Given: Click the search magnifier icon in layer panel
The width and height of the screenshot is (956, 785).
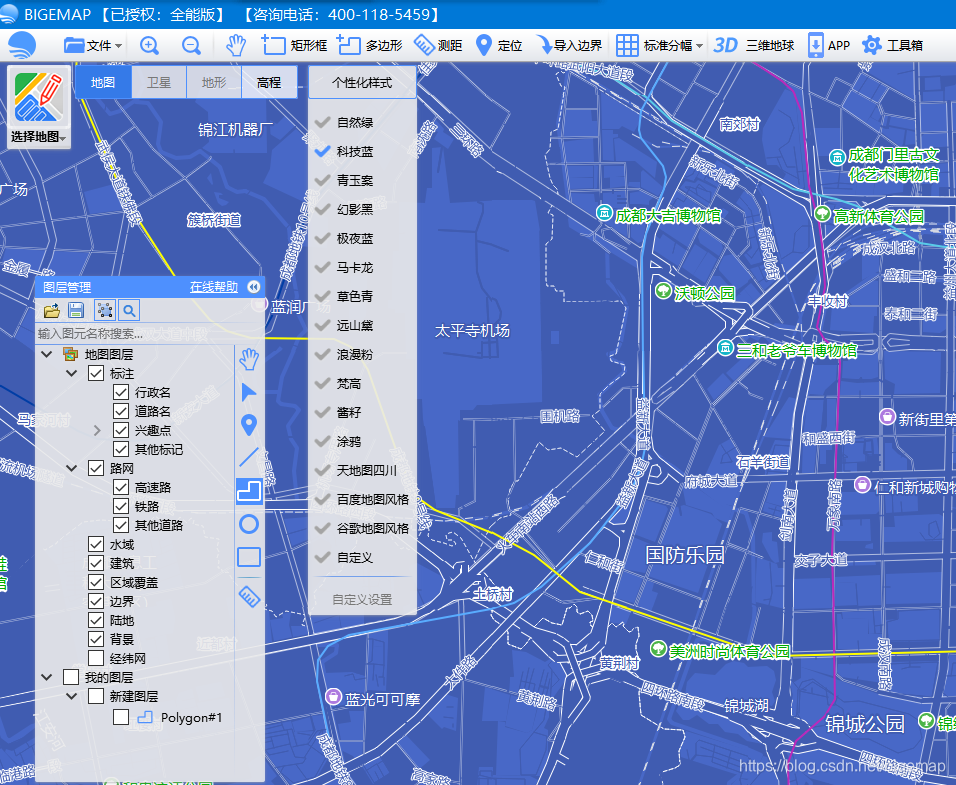Looking at the screenshot, I should coord(129,311).
